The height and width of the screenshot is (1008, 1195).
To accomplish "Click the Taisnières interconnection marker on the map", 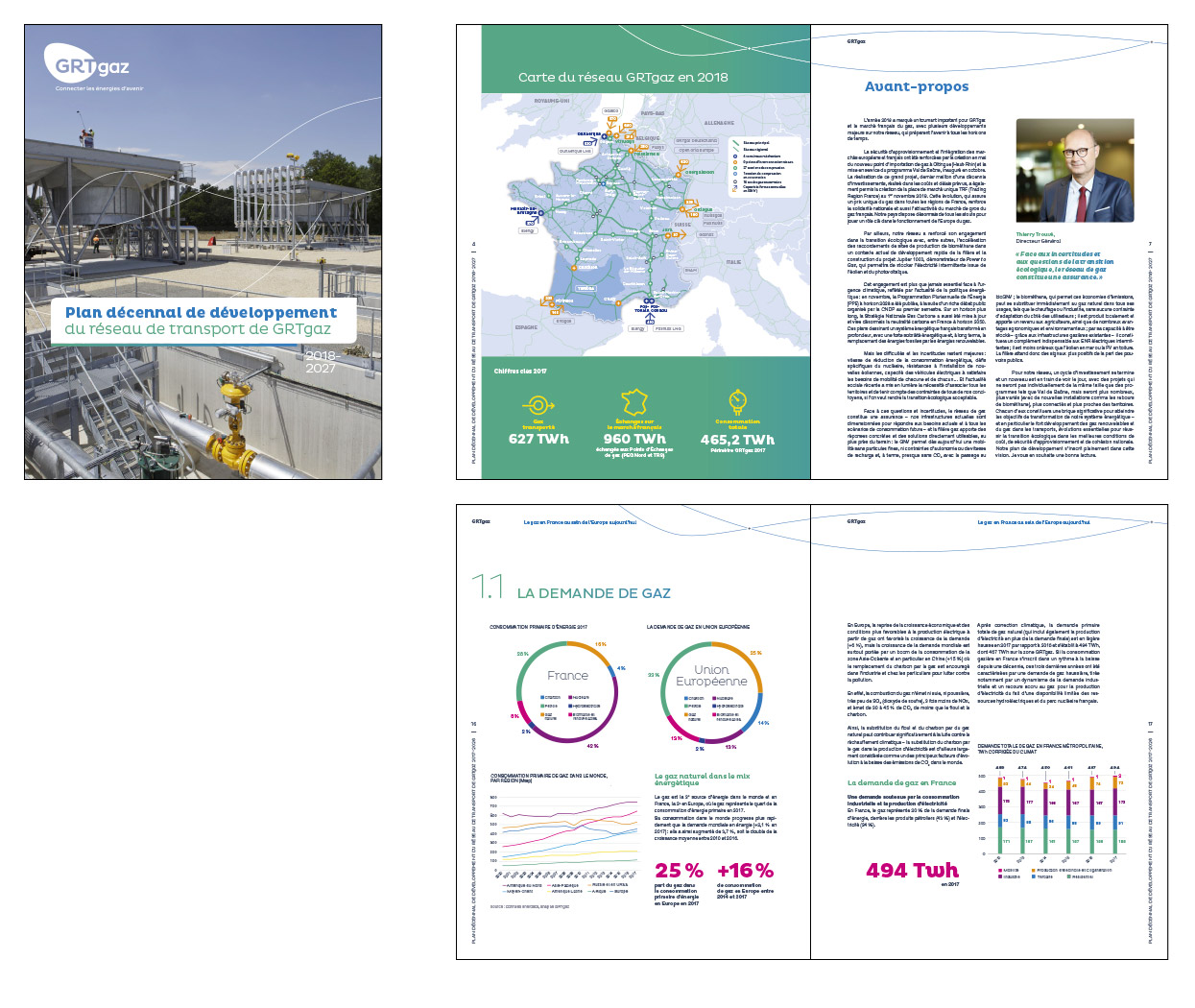I will click(x=631, y=151).
